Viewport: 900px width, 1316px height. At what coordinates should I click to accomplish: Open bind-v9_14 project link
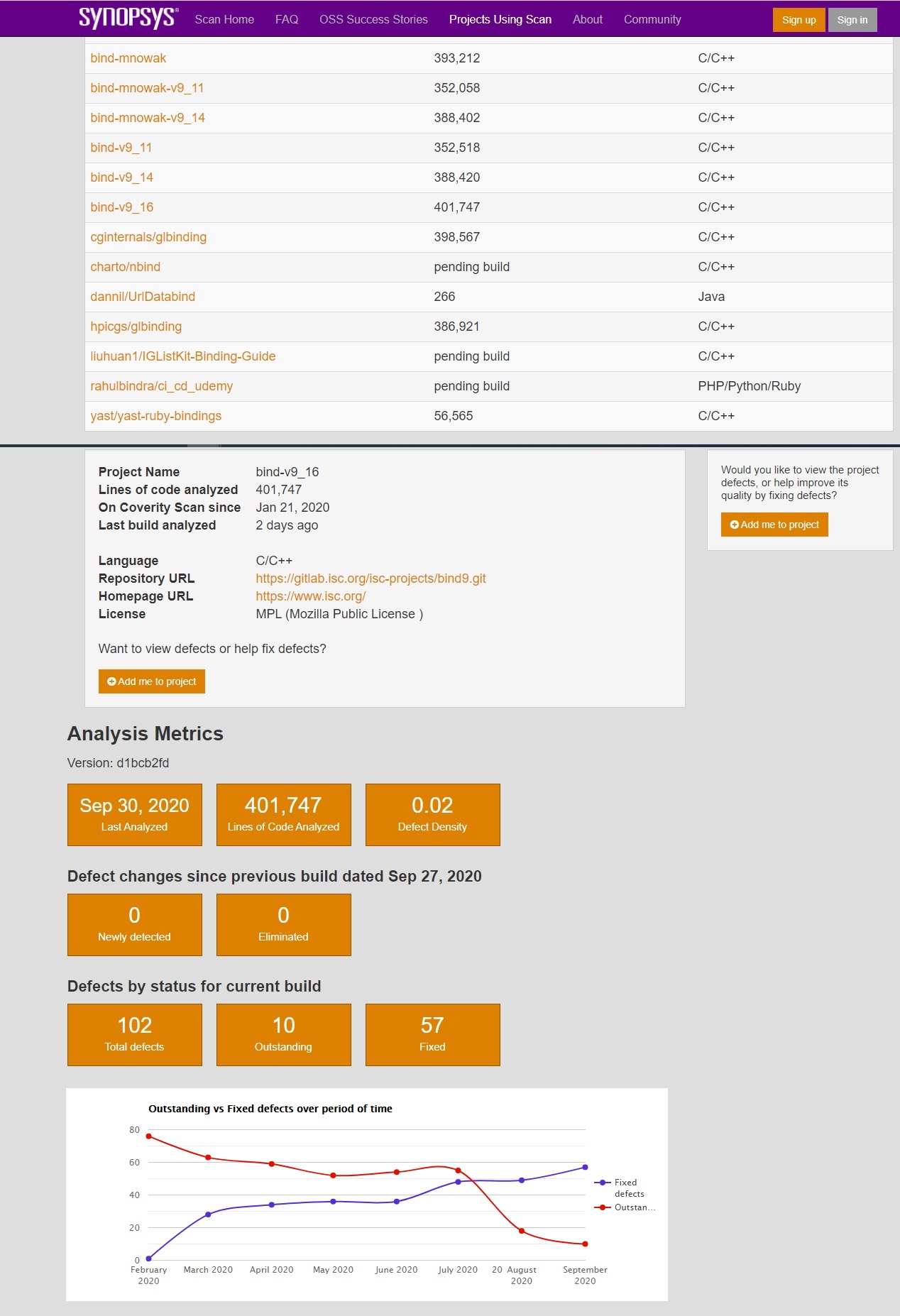(122, 177)
